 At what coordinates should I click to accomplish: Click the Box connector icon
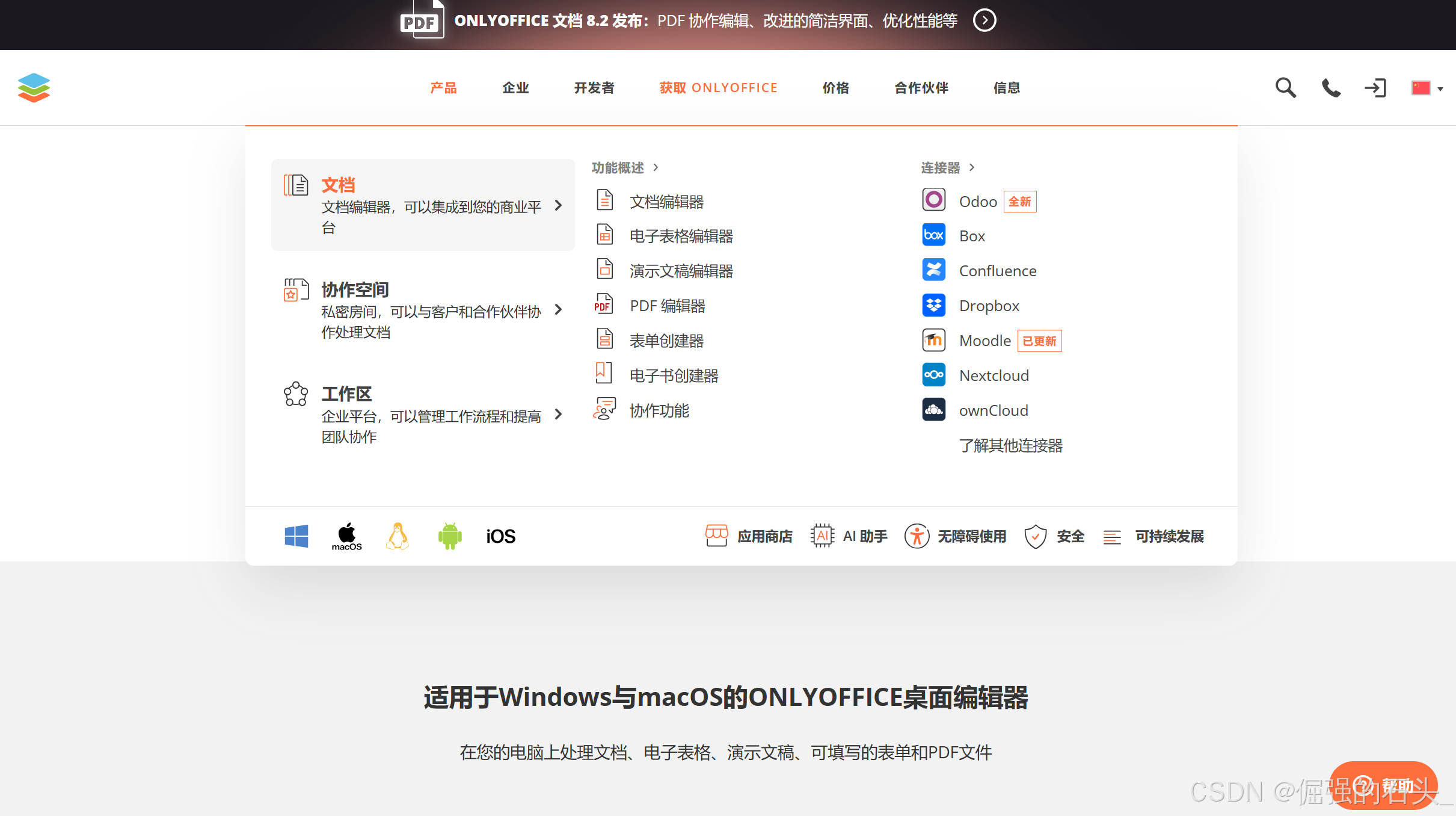tap(933, 235)
